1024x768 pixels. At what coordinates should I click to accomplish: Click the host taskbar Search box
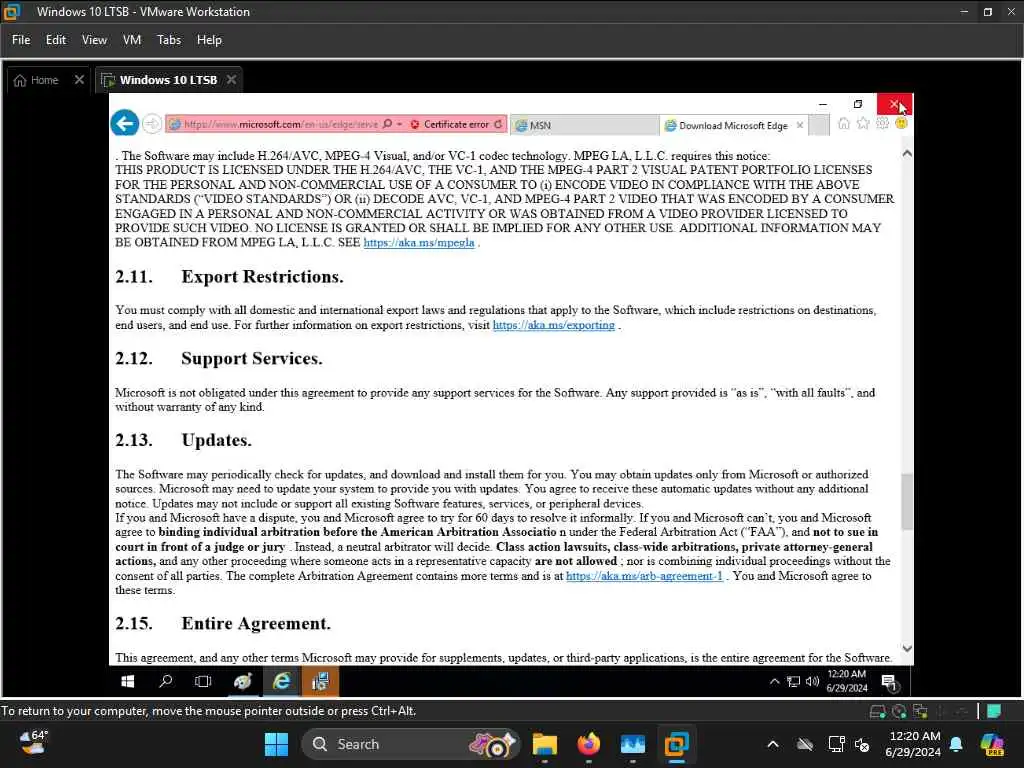pyautogui.click(x=410, y=744)
